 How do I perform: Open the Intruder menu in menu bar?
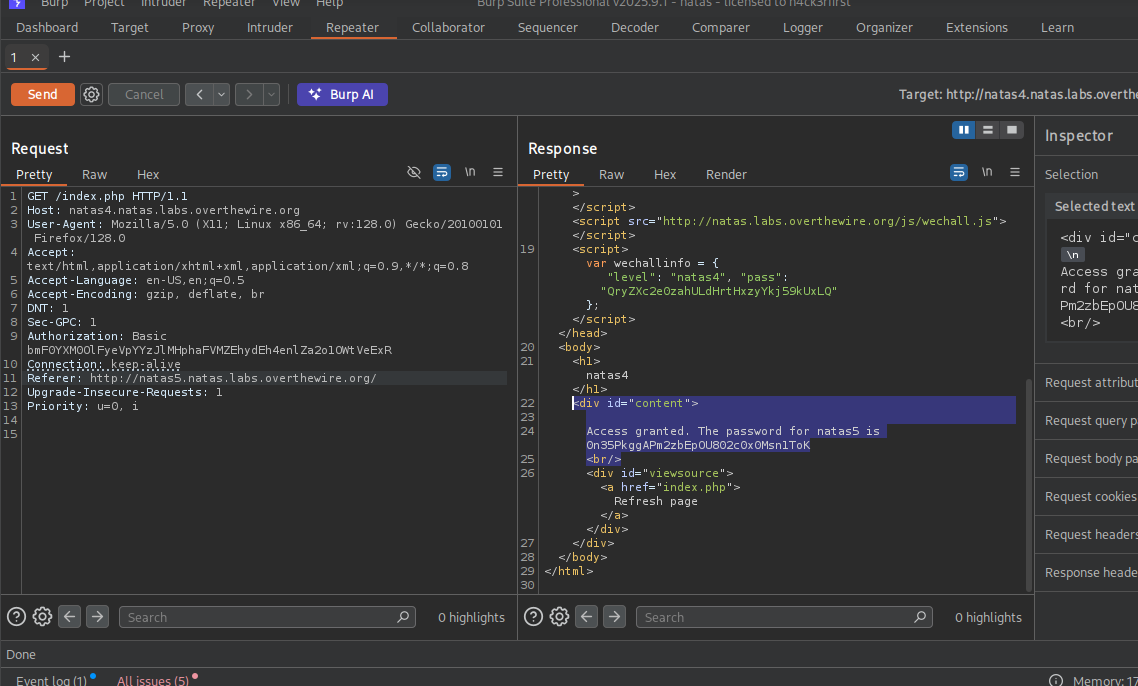[163, 4]
